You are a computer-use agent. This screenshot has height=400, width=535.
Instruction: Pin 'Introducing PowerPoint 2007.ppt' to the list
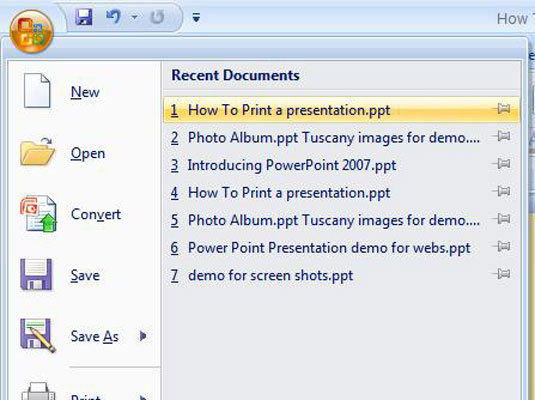coord(502,164)
